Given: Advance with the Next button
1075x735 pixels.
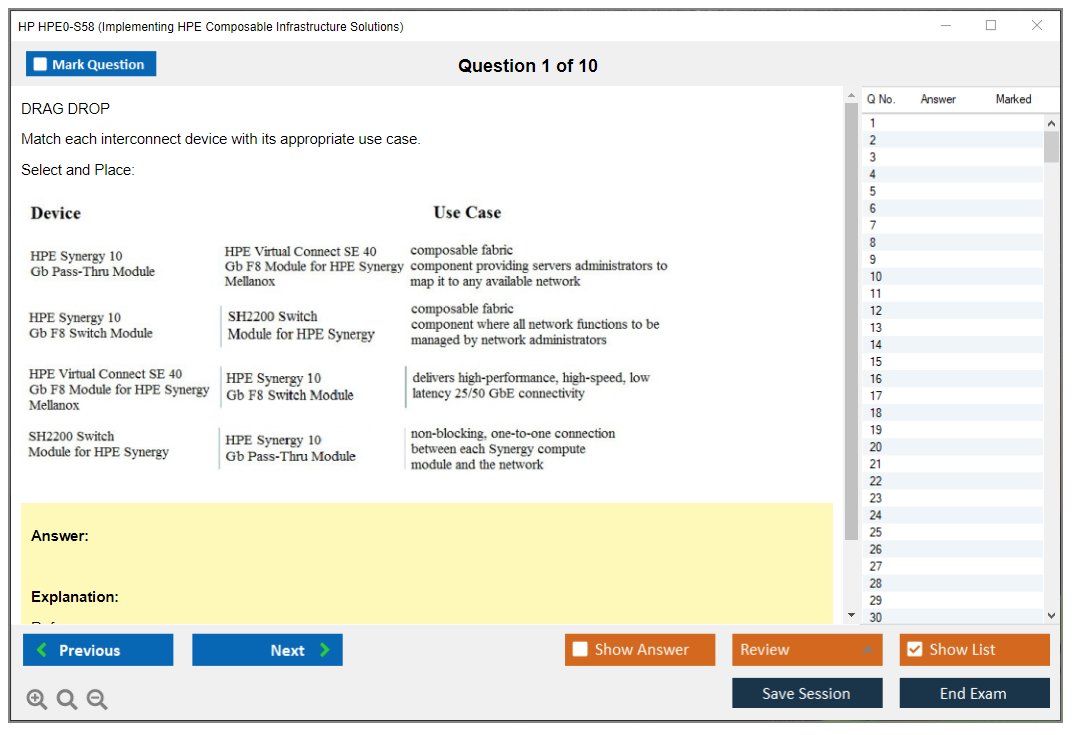Looking at the screenshot, I should click(x=267, y=650).
